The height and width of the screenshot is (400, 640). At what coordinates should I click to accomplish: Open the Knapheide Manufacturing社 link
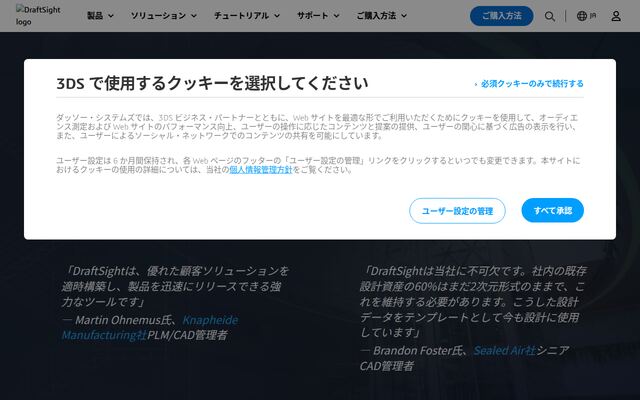tap(150, 327)
